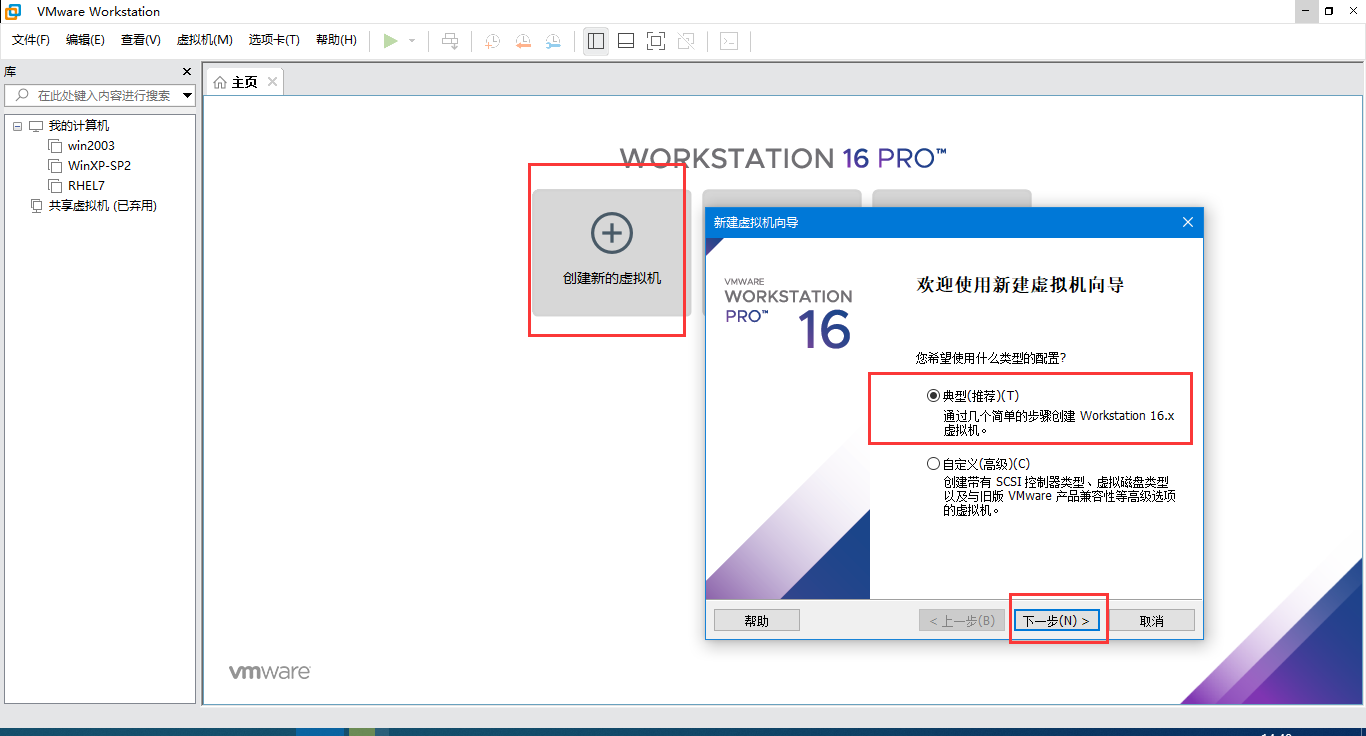Screen dimensions: 1366x736
Task: Select the WinXP-SP2 virtual machine
Action: 99,166
